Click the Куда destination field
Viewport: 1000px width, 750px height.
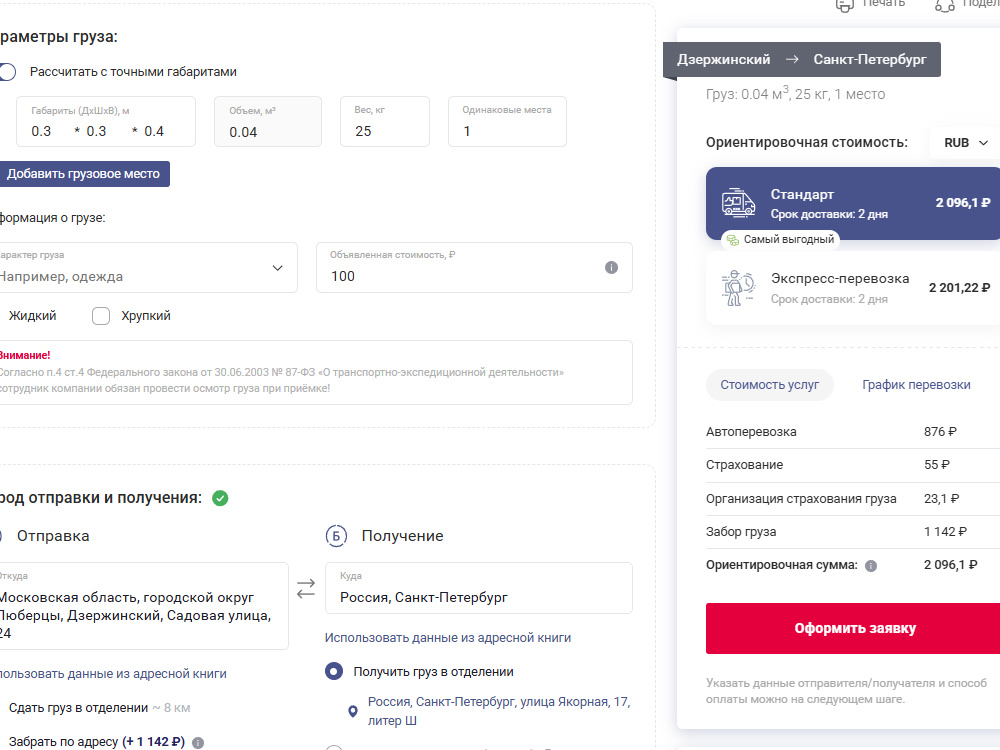pyautogui.click(x=479, y=588)
